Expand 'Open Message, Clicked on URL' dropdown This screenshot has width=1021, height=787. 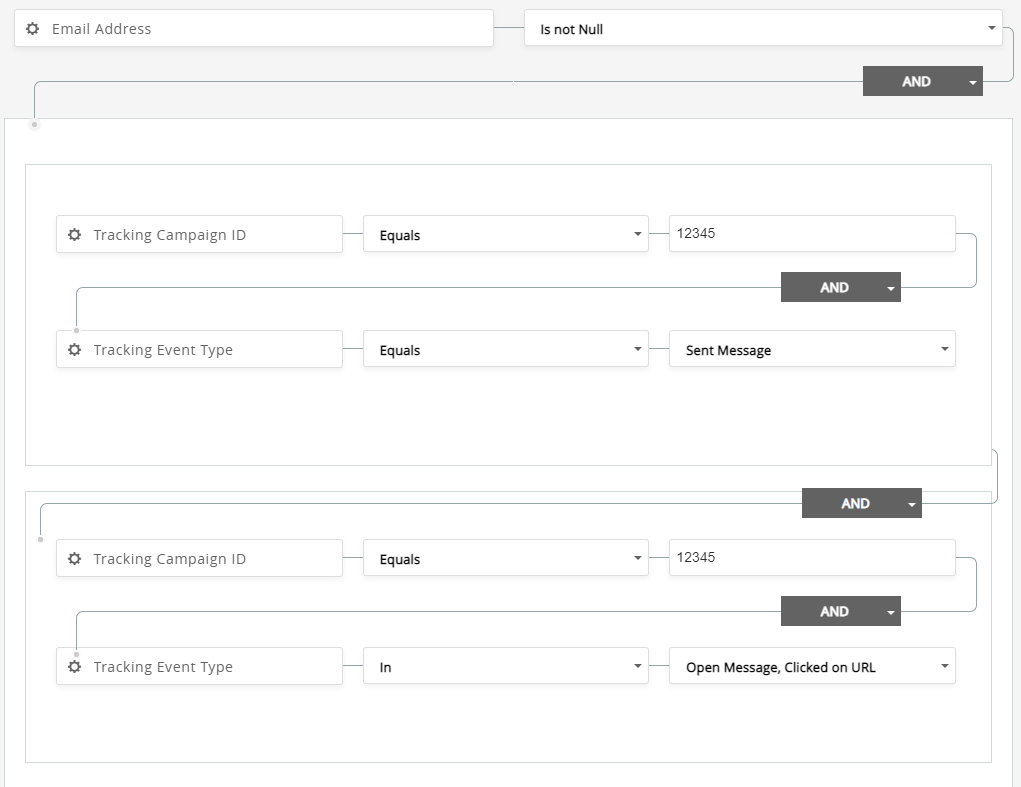tap(811, 667)
